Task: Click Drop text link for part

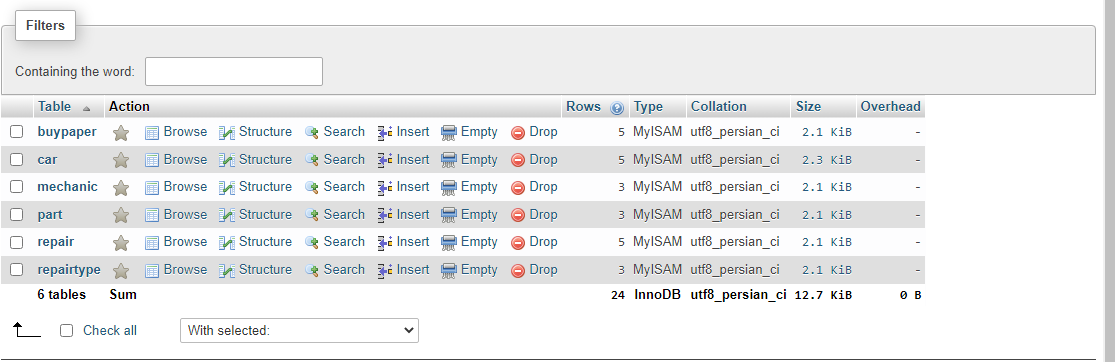Action: (543, 214)
